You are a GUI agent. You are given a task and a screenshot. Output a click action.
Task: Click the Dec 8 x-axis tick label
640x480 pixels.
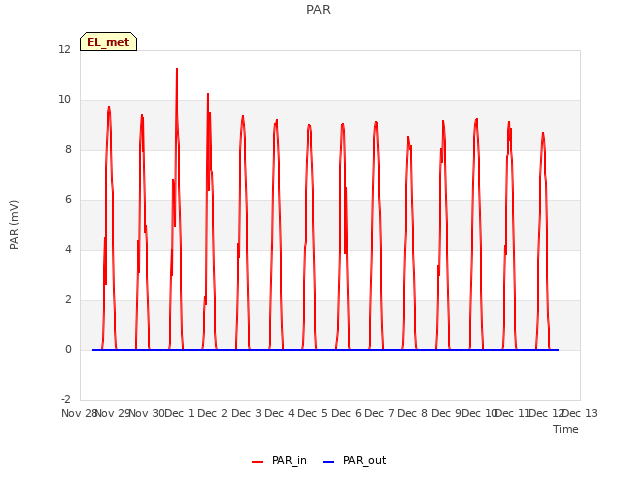point(413,413)
